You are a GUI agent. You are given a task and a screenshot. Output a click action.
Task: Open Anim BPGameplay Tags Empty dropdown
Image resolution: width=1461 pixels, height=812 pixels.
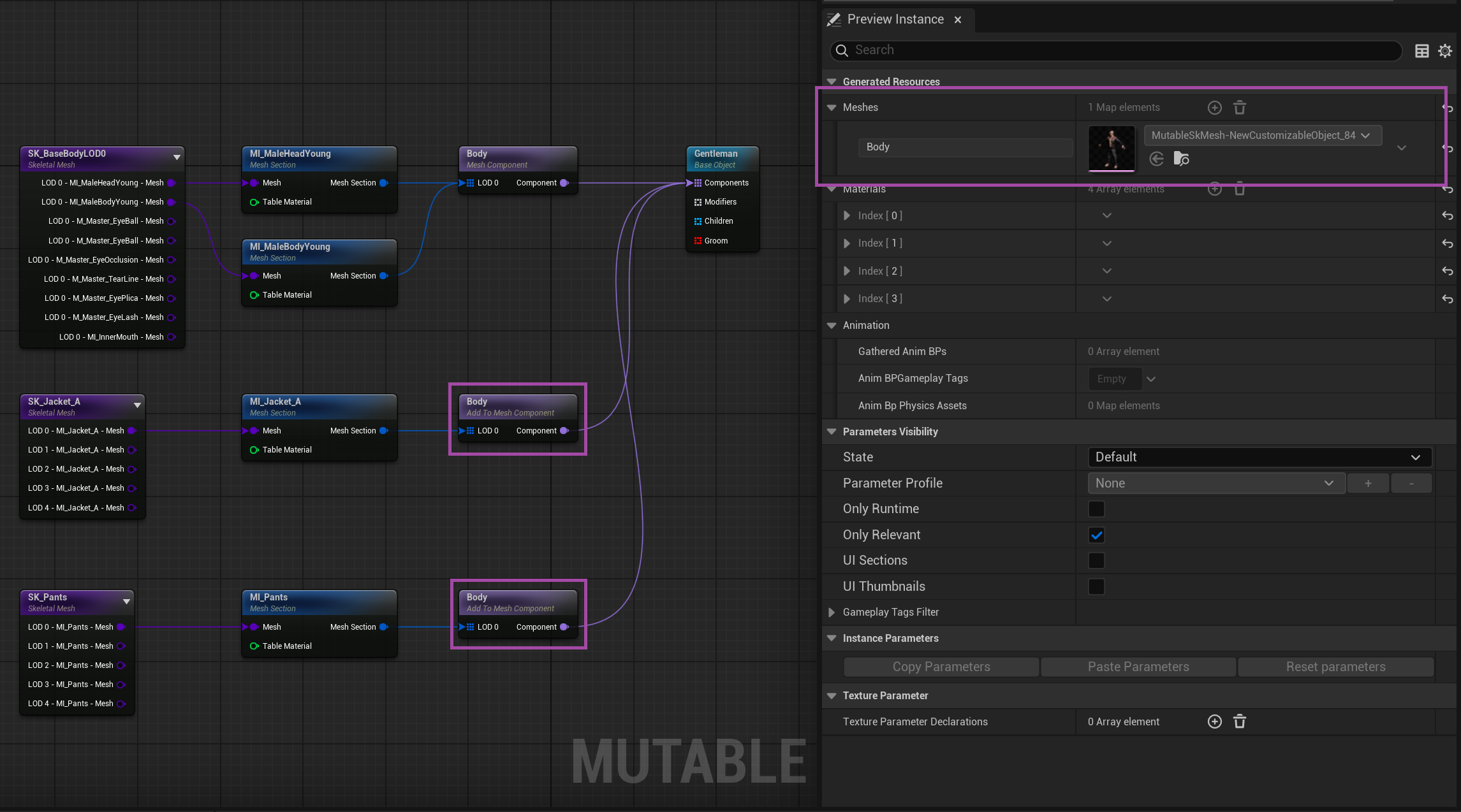(x=1151, y=379)
